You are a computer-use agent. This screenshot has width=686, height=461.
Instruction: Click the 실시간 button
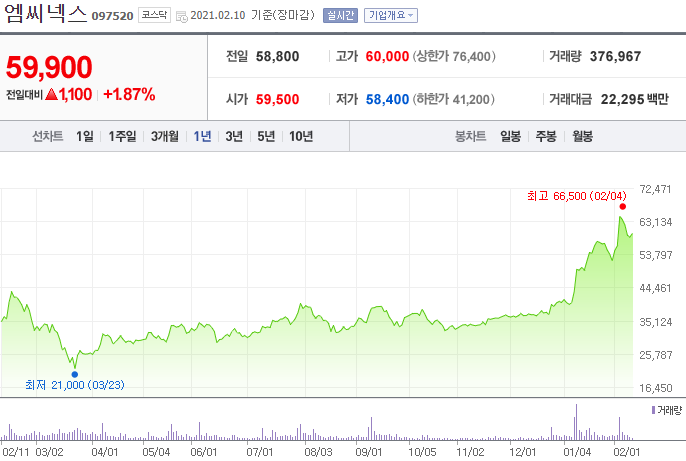pyautogui.click(x=340, y=15)
